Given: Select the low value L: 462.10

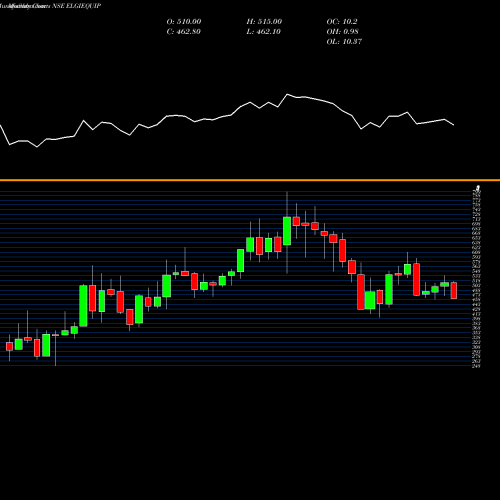Looking at the screenshot, I should pyautogui.click(x=263, y=31).
